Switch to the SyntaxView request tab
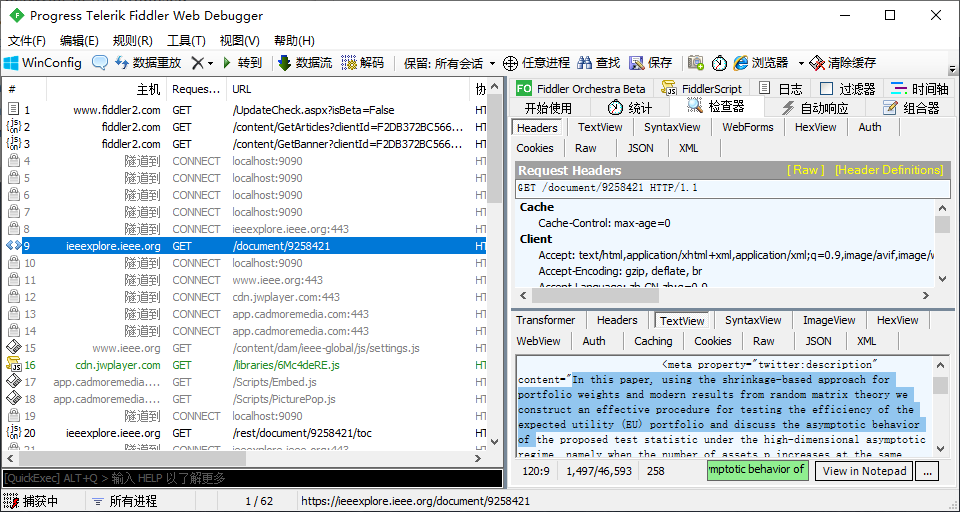Screen dimensions: 960x512 pos(671,127)
